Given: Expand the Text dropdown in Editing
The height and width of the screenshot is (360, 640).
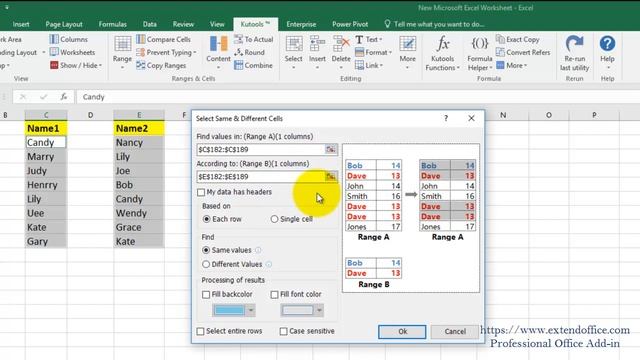Looking at the screenshot, I should (380, 39).
